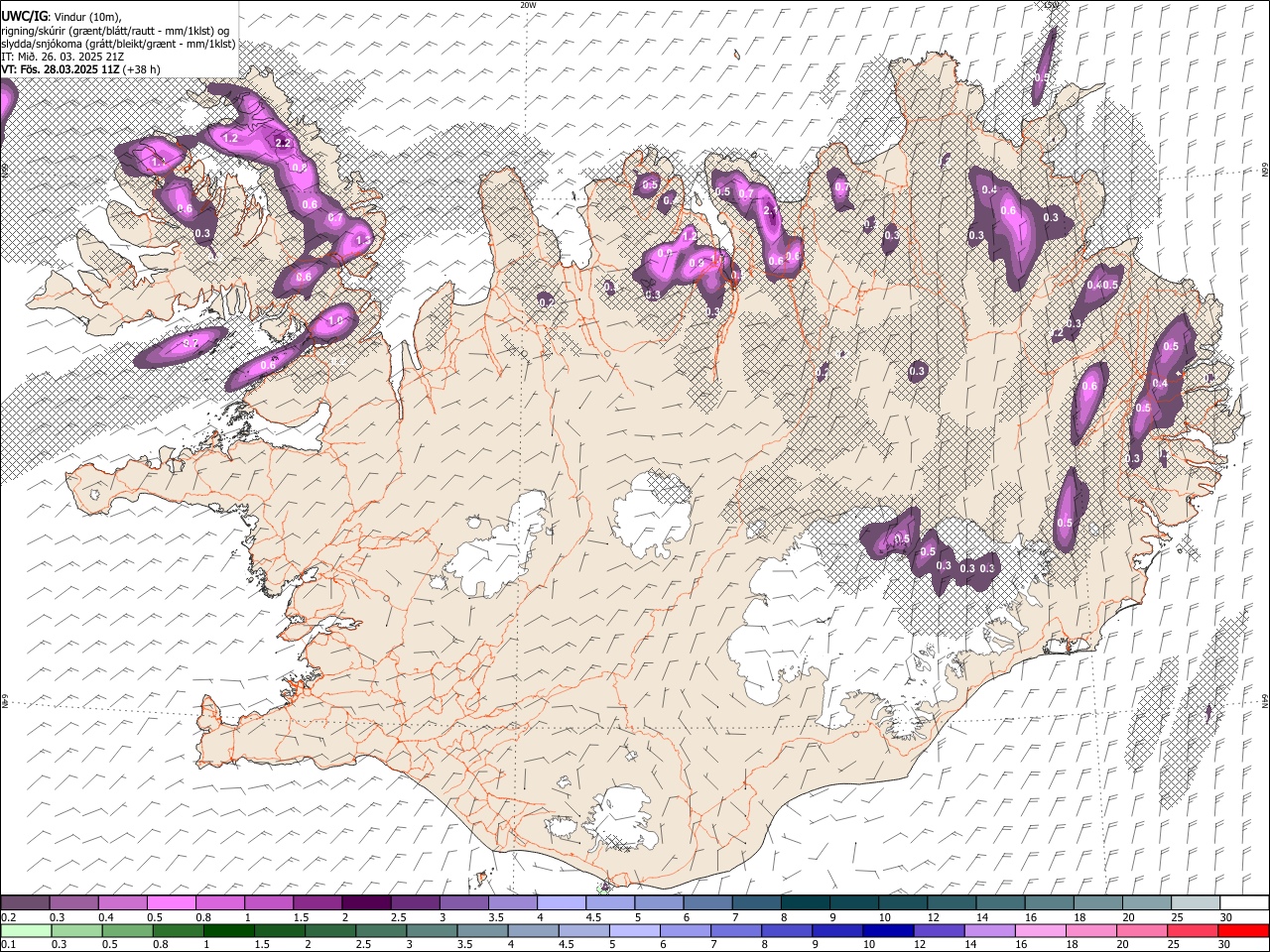Pick lower legend light pink swatch 16–18
This screenshot has height=952, width=1270.
[x=1040, y=930]
